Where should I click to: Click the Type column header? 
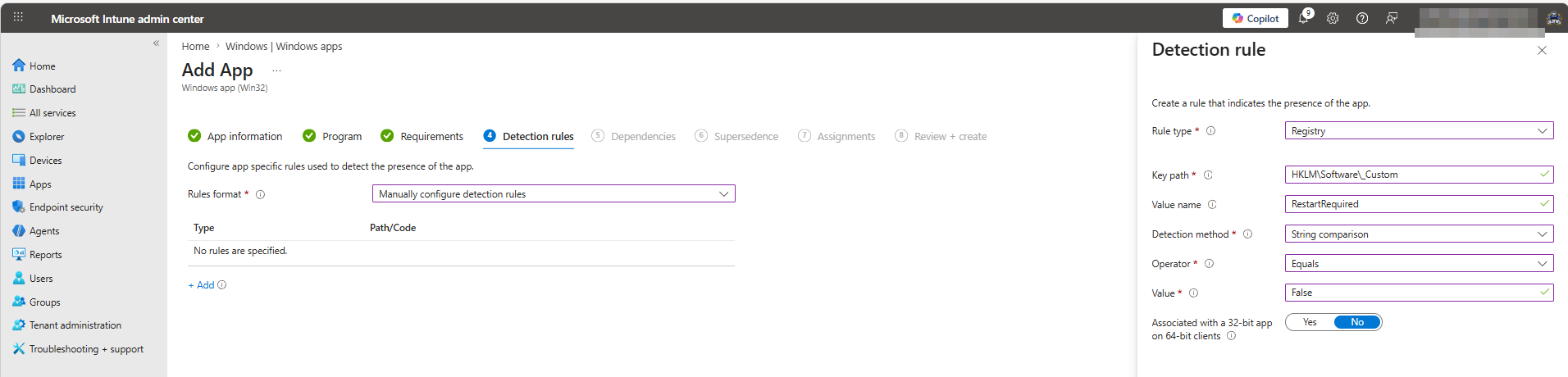coord(203,228)
